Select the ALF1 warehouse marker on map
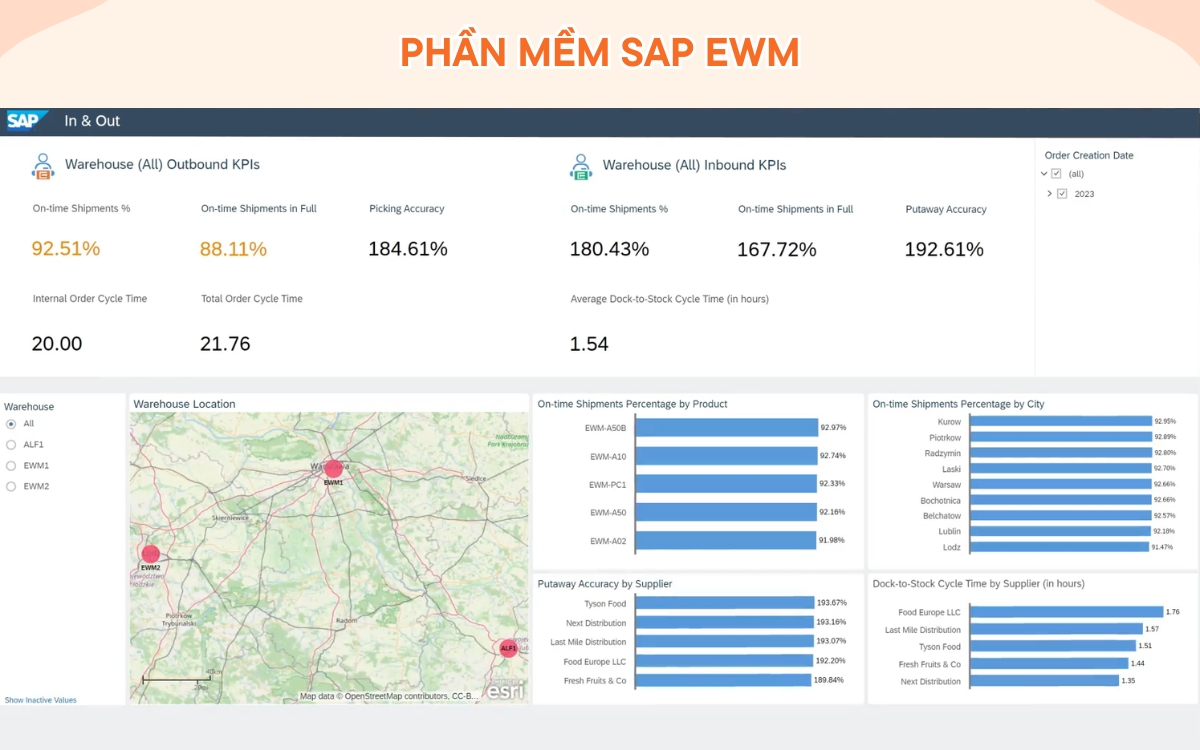Image resolution: width=1200 pixels, height=750 pixels. (509, 648)
